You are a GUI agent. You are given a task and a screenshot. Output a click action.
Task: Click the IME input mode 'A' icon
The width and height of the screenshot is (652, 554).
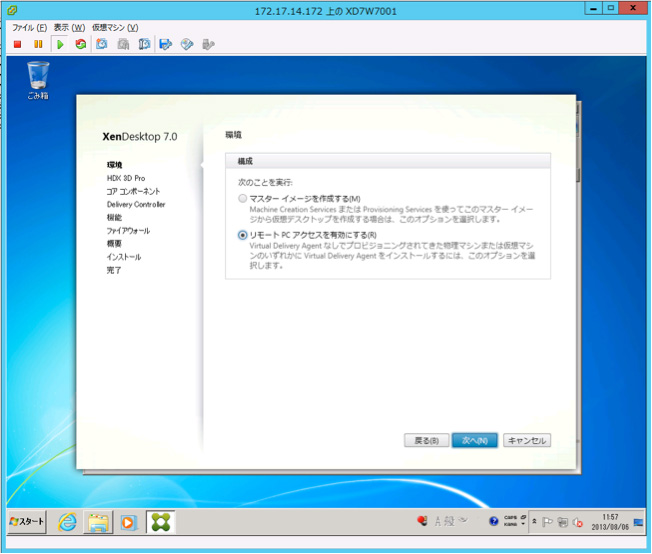437,521
